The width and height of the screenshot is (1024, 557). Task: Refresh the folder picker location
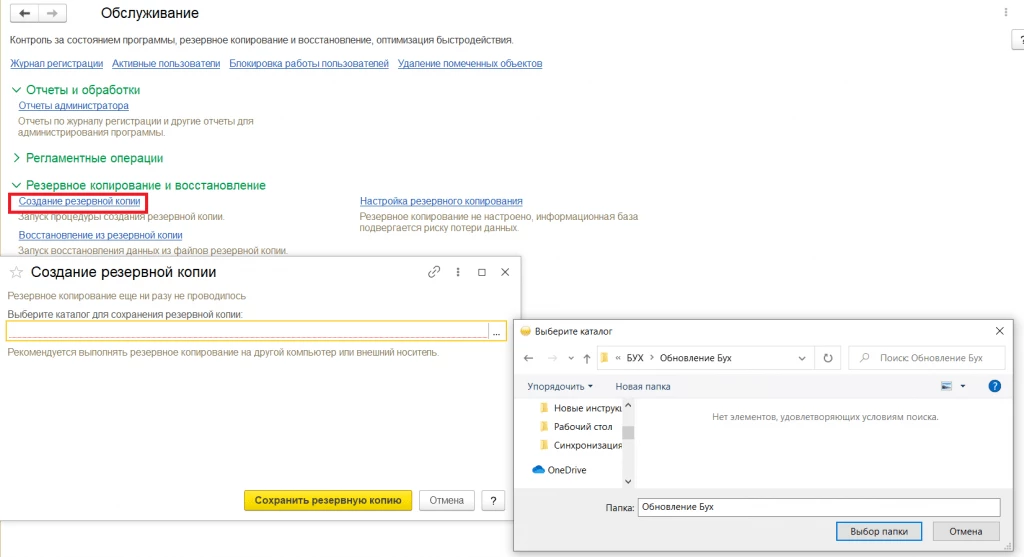point(828,358)
